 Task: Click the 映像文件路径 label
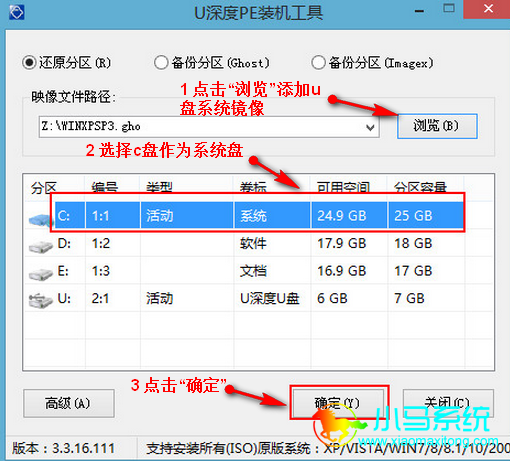point(73,97)
